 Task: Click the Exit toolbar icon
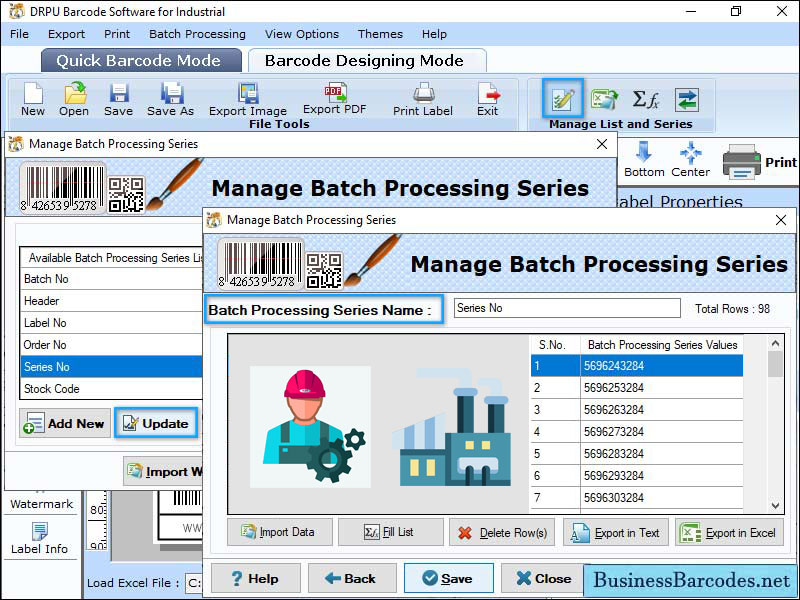(x=488, y=99)
